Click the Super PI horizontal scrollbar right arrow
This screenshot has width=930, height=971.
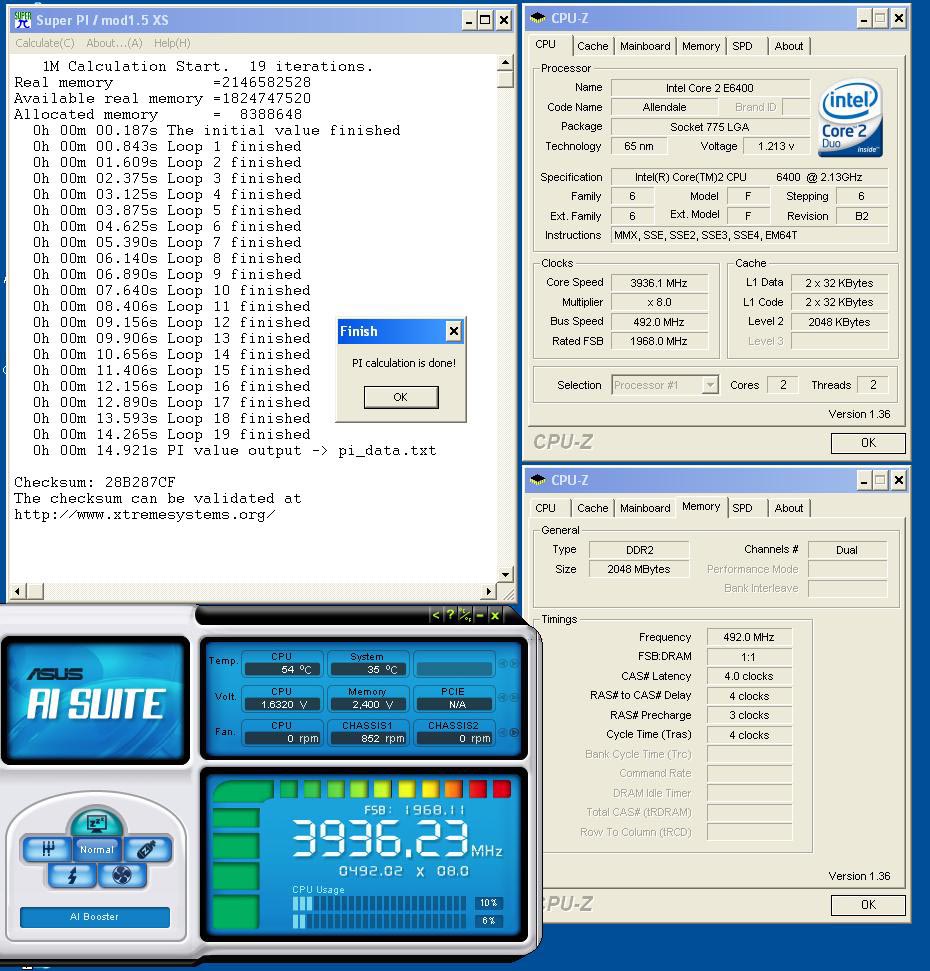click(489, 591)
